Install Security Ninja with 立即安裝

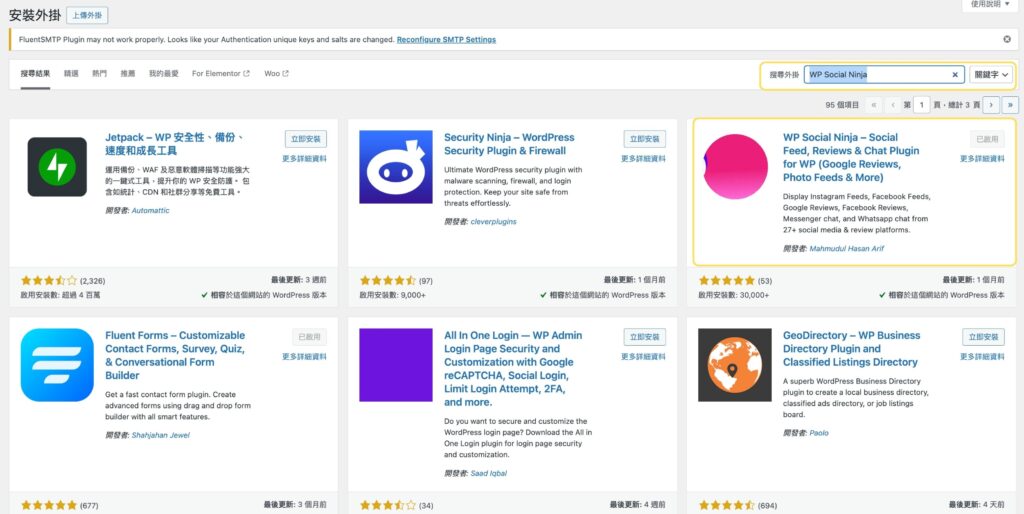pos(645,139)
